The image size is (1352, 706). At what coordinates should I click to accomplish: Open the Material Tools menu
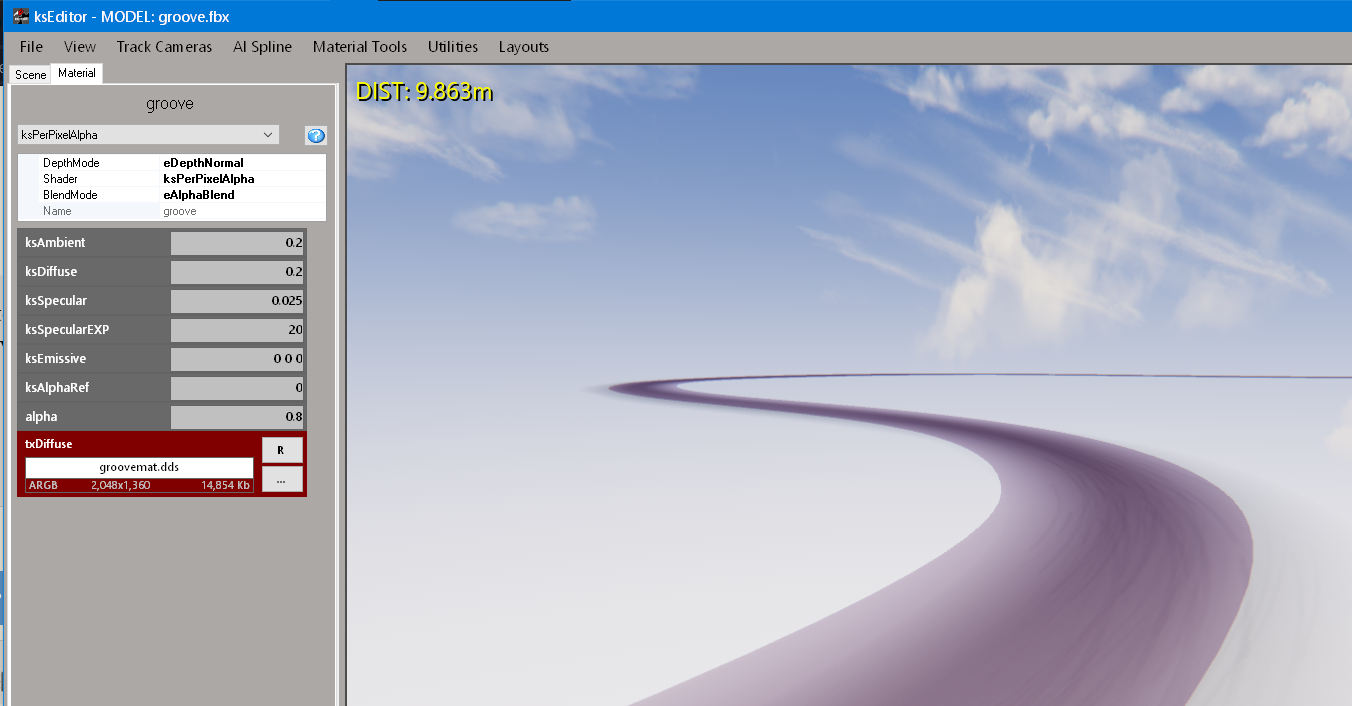point(360,47)
